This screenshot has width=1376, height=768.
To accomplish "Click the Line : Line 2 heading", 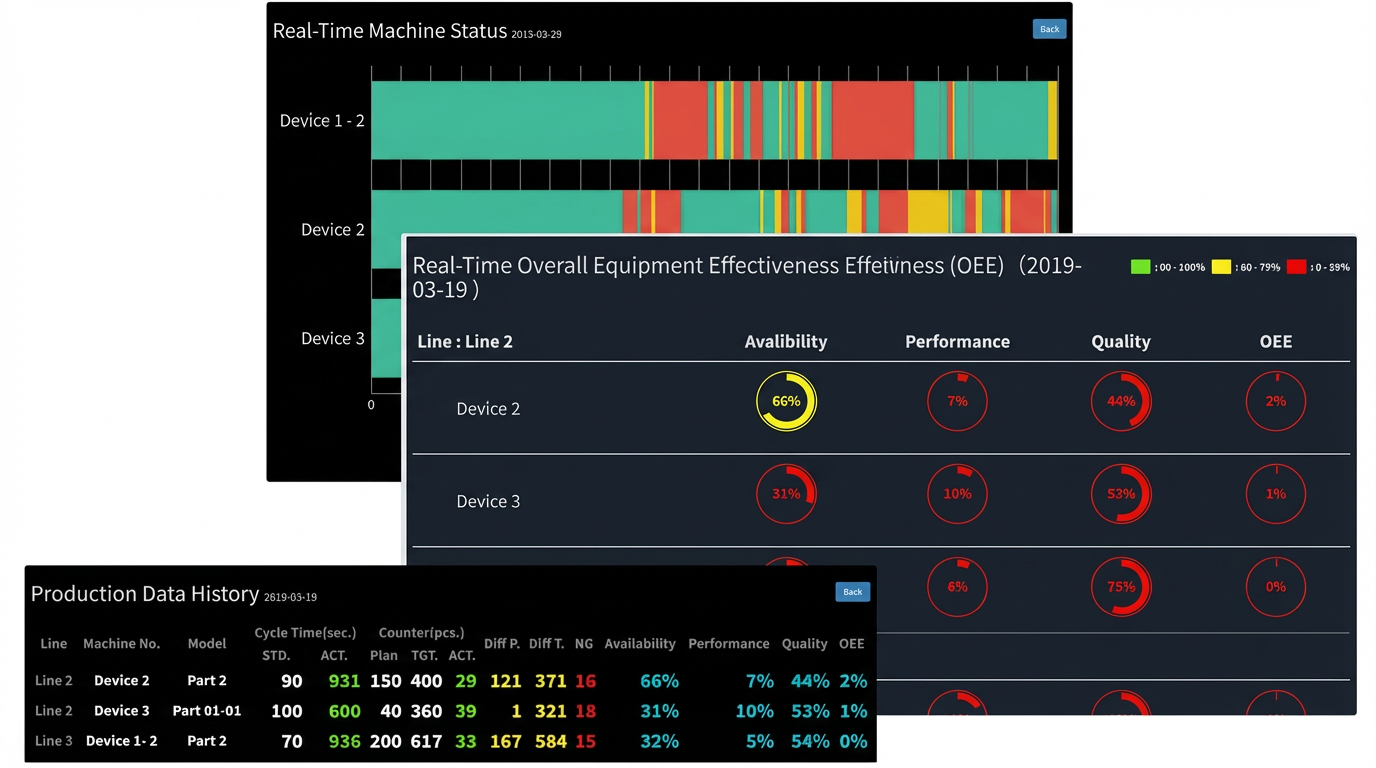I will (x=465, y=342).
